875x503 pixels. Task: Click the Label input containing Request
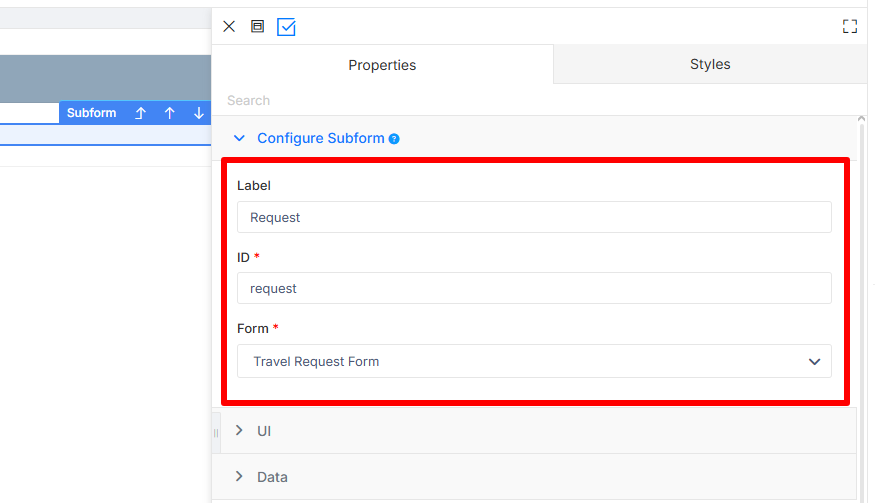534,217
